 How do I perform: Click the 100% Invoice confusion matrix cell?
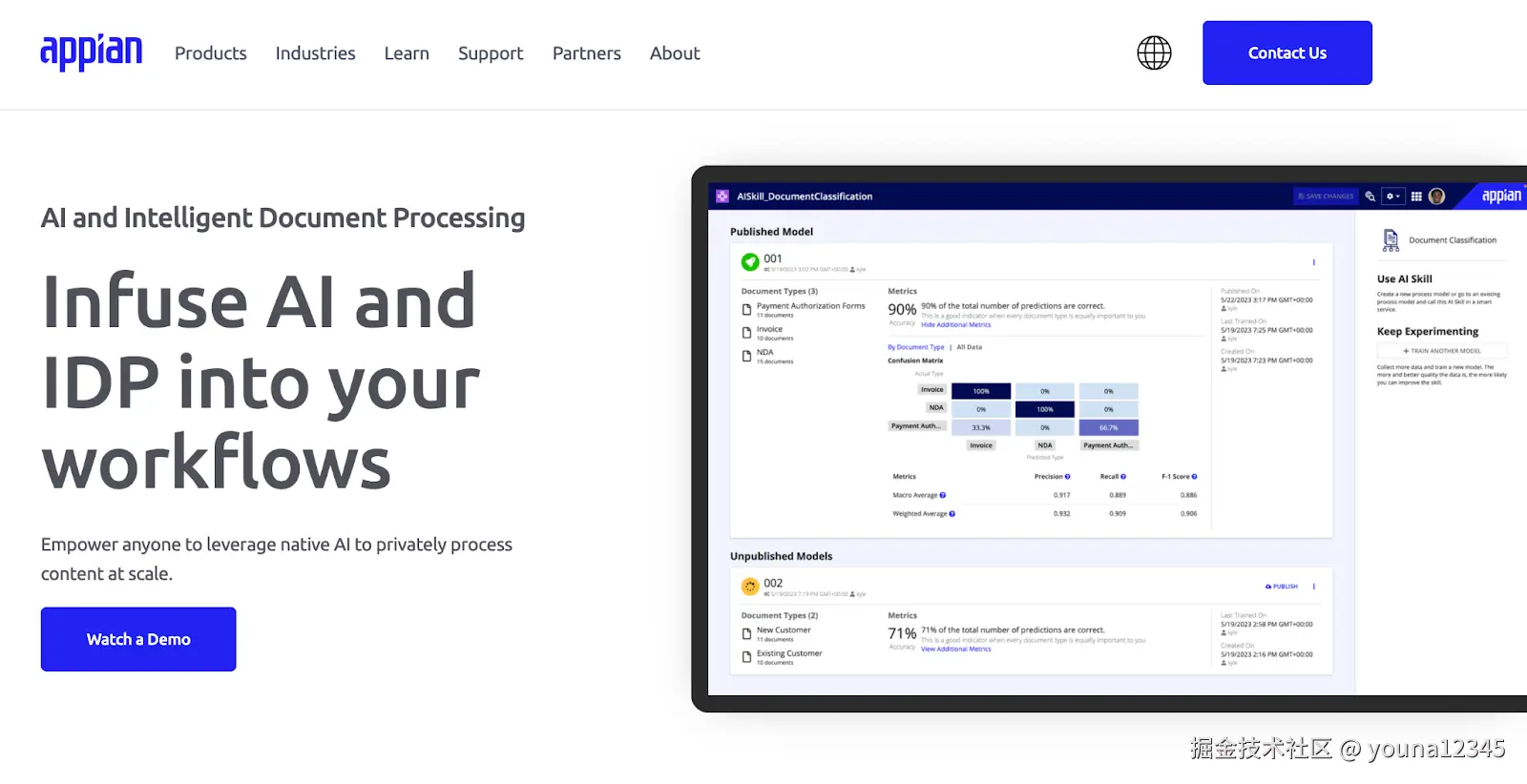coord(981,391)
